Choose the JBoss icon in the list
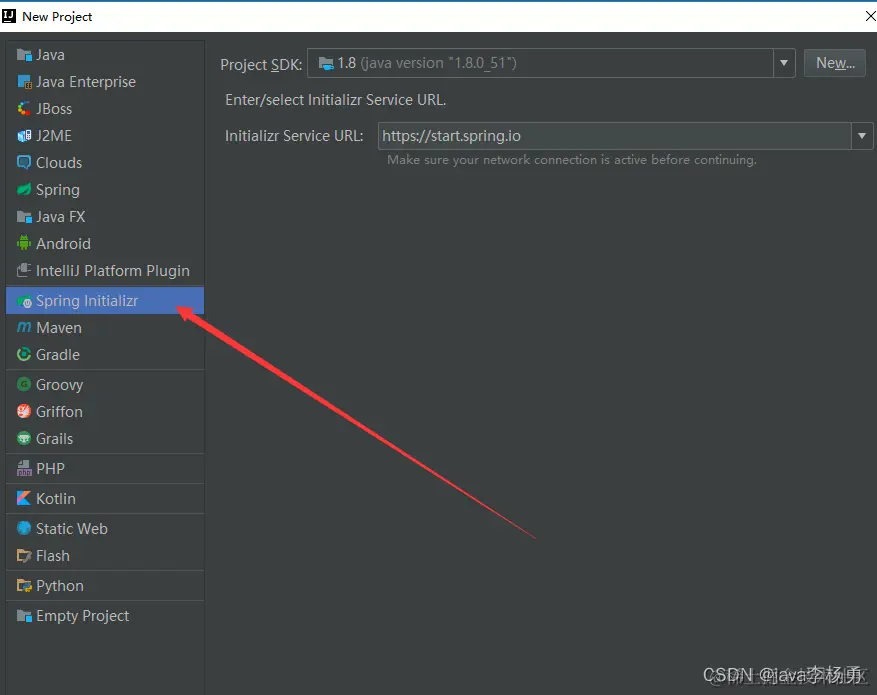Viewport: 877px width, 695px height. 24,108
